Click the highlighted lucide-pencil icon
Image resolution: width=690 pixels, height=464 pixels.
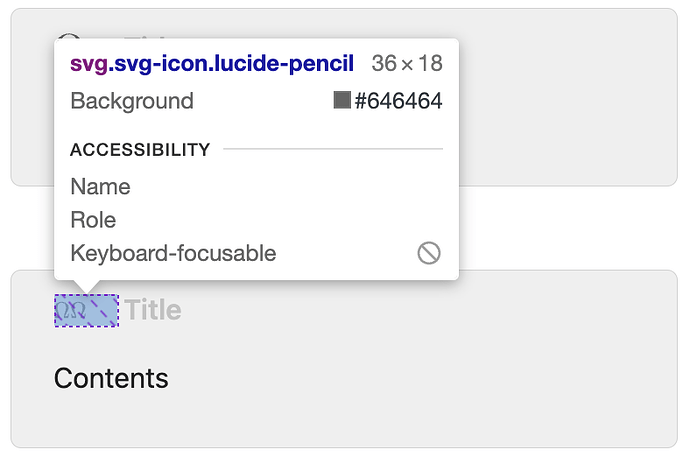[x=86, y=310]
